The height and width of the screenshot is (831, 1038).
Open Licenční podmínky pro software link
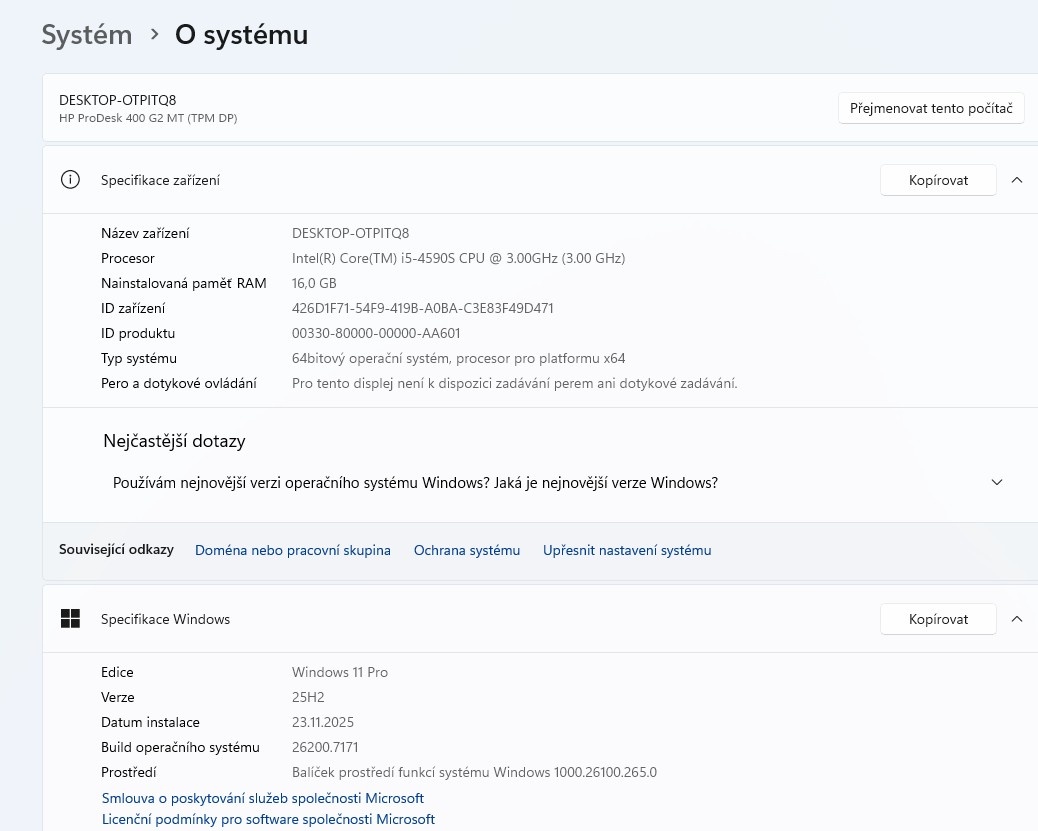pos(268,819)
